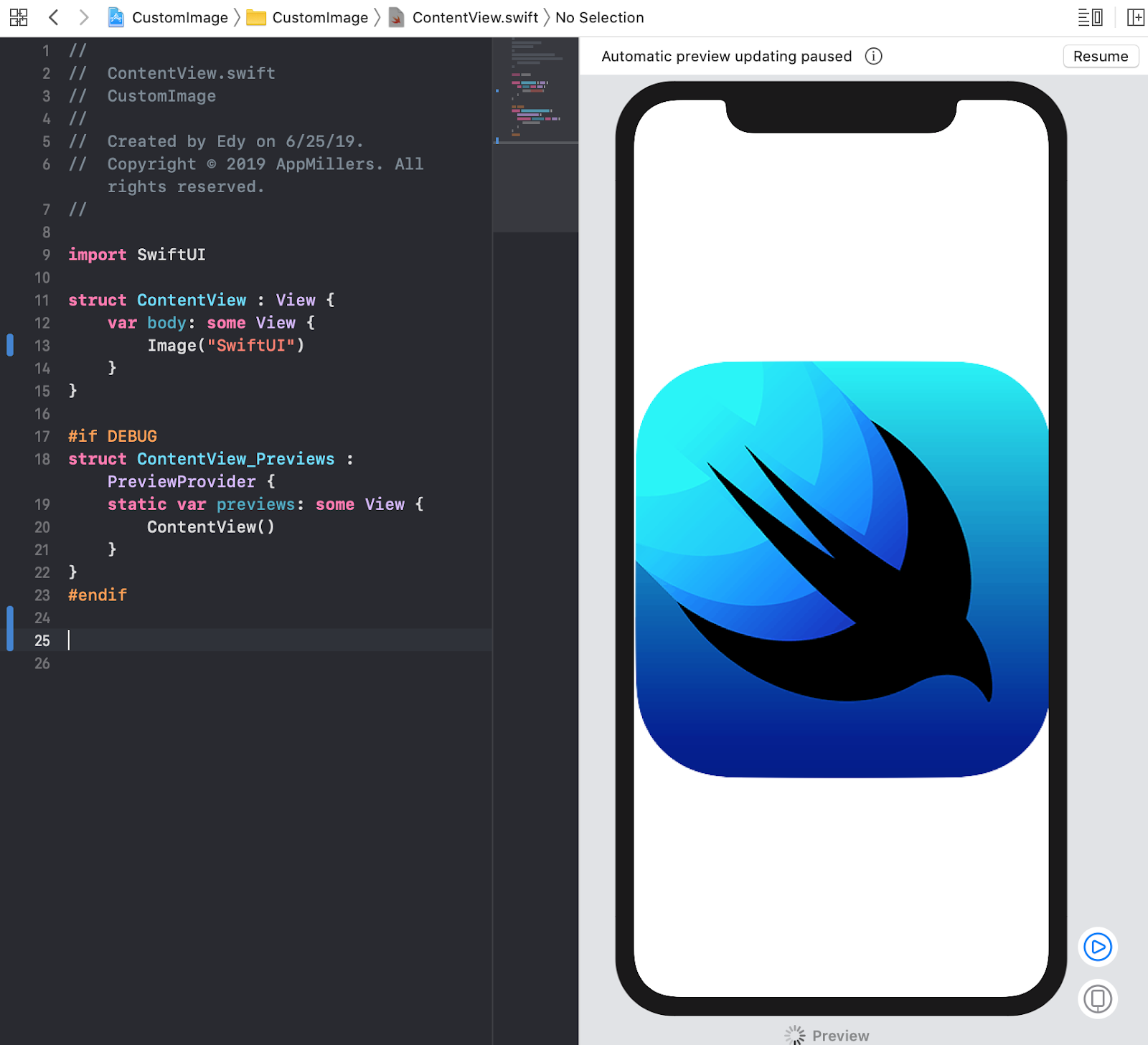Viewport: 1148px width, 1045px height.
Task: Click the "#if DEBUG" directive
Action: coord(113,436)
